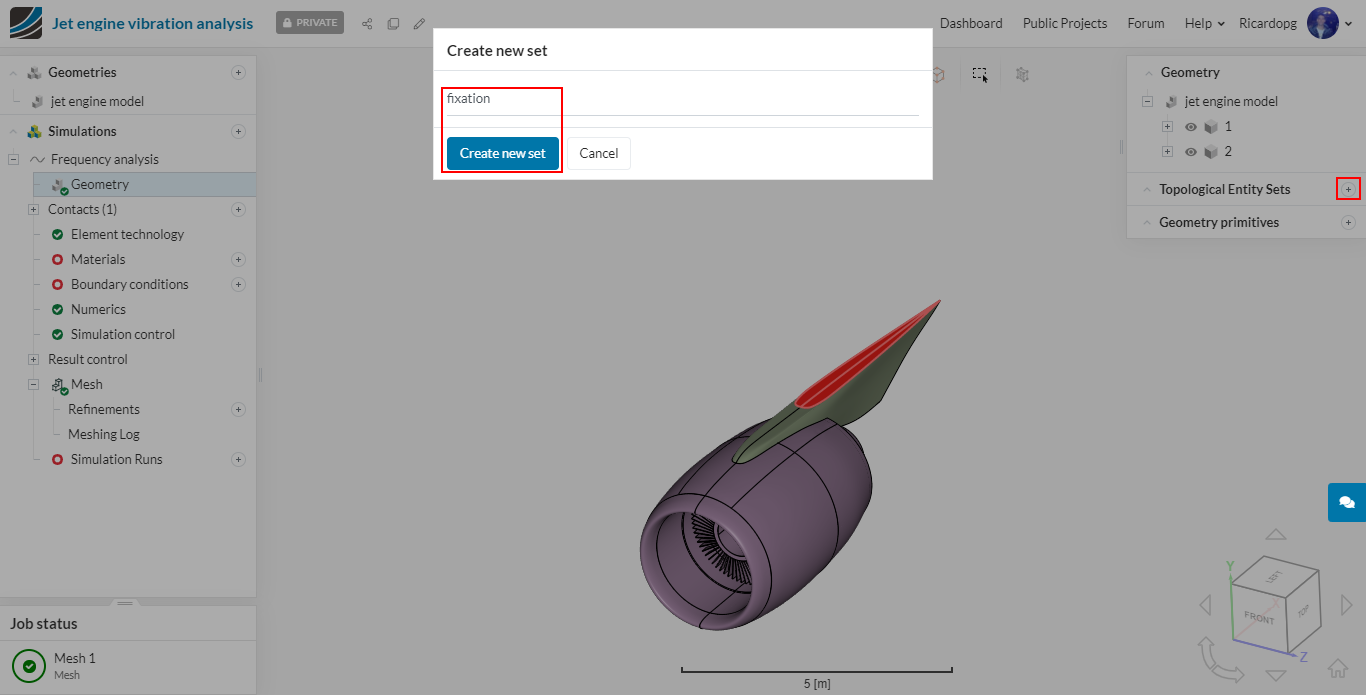This screenshot has height=695, width=1366.
Task: Select the Geometry item under Frequency analysis
Action: [x=100, y=184]
